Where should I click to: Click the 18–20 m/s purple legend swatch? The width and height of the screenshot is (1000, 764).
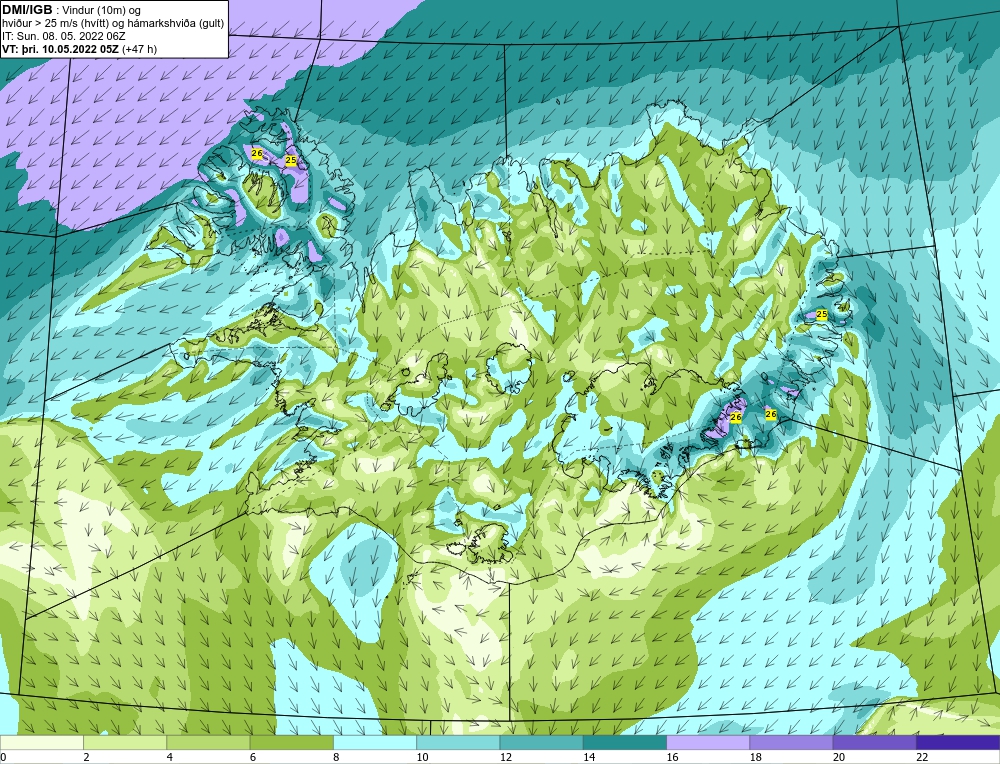click(x=791, y=742)
